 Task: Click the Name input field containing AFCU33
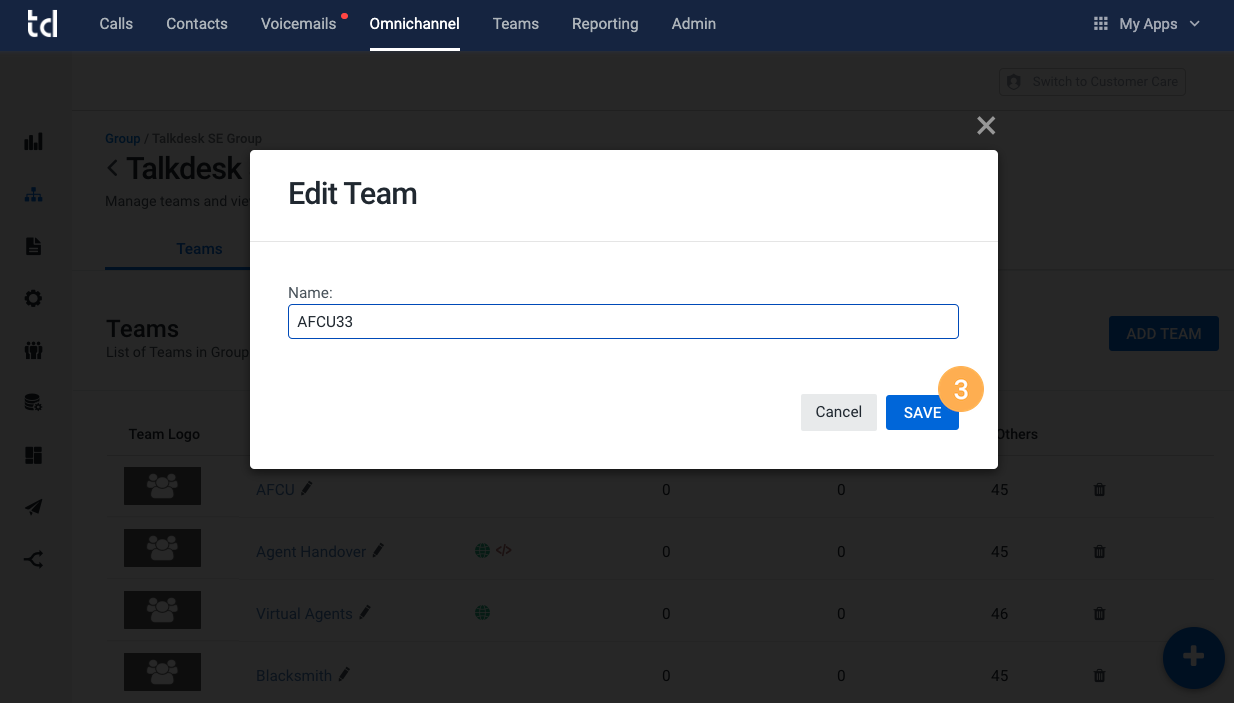[x=623, y=322]
